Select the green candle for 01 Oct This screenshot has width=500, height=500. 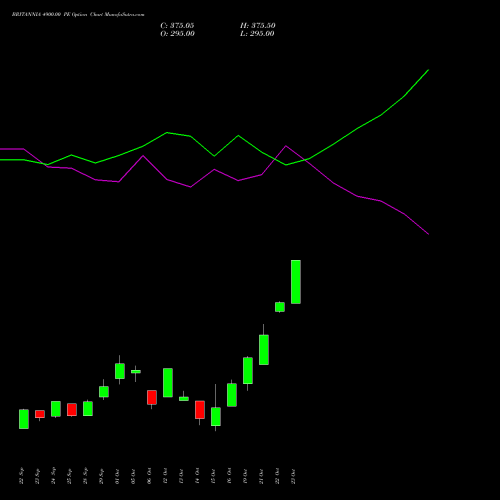point(120,371)
